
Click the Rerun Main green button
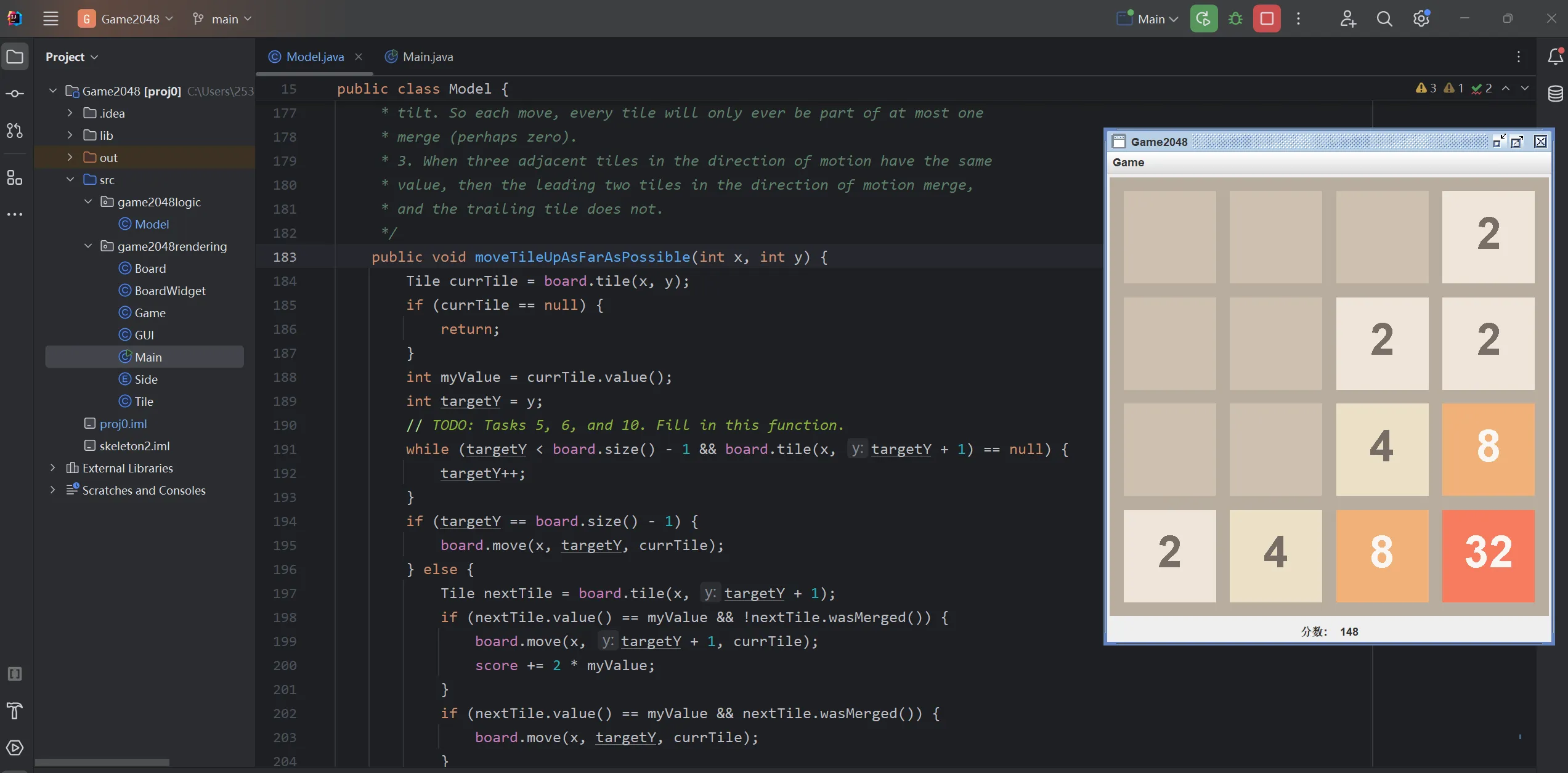(x=1203, y=18)
